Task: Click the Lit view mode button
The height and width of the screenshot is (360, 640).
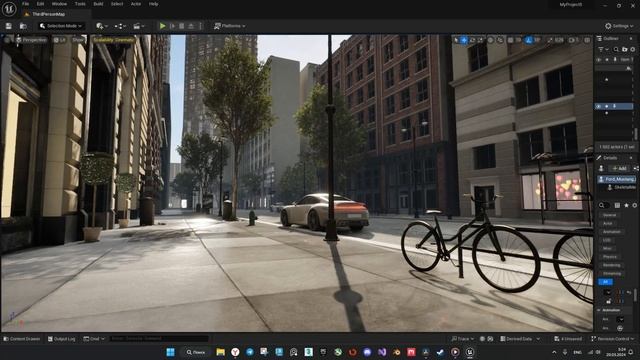Action: tap(60, 40)
